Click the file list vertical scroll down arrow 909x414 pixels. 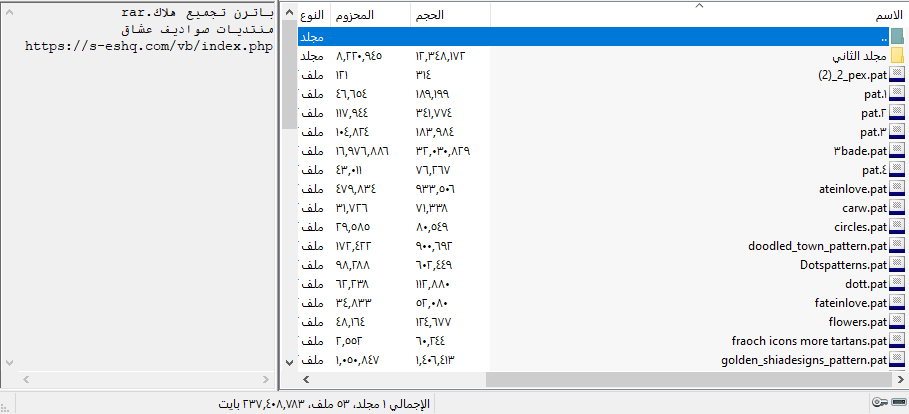(290, 362)
